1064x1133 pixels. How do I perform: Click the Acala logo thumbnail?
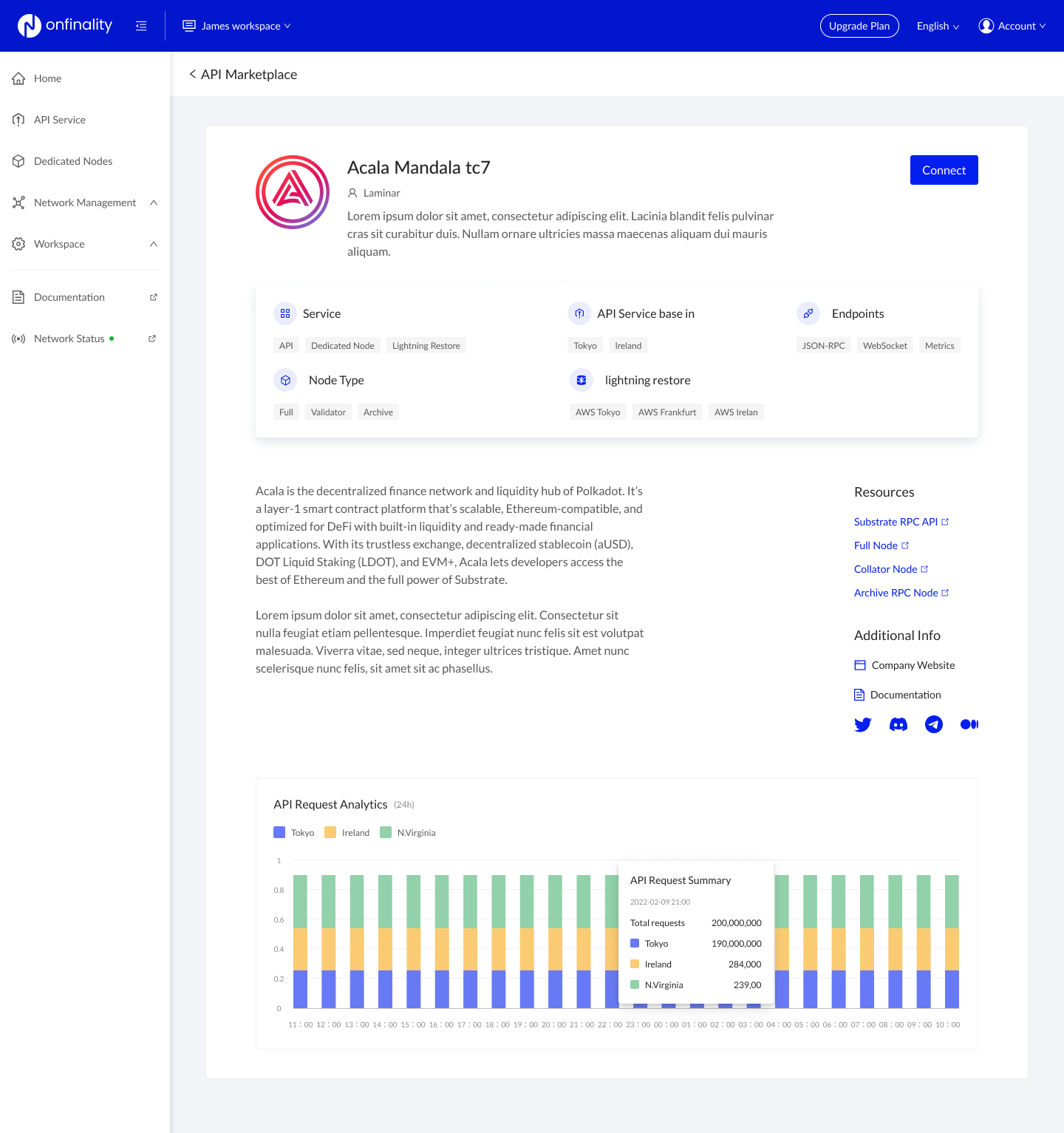click(x=293, y=192)
